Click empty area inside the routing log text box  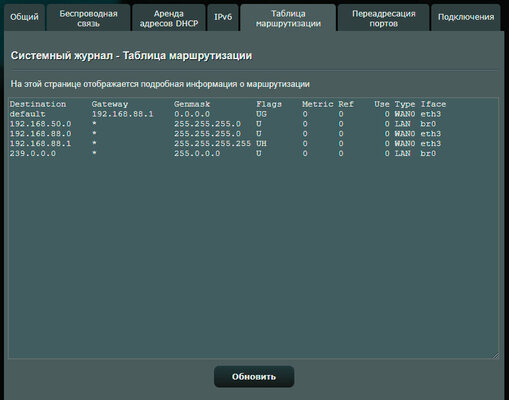pos(253,257)
